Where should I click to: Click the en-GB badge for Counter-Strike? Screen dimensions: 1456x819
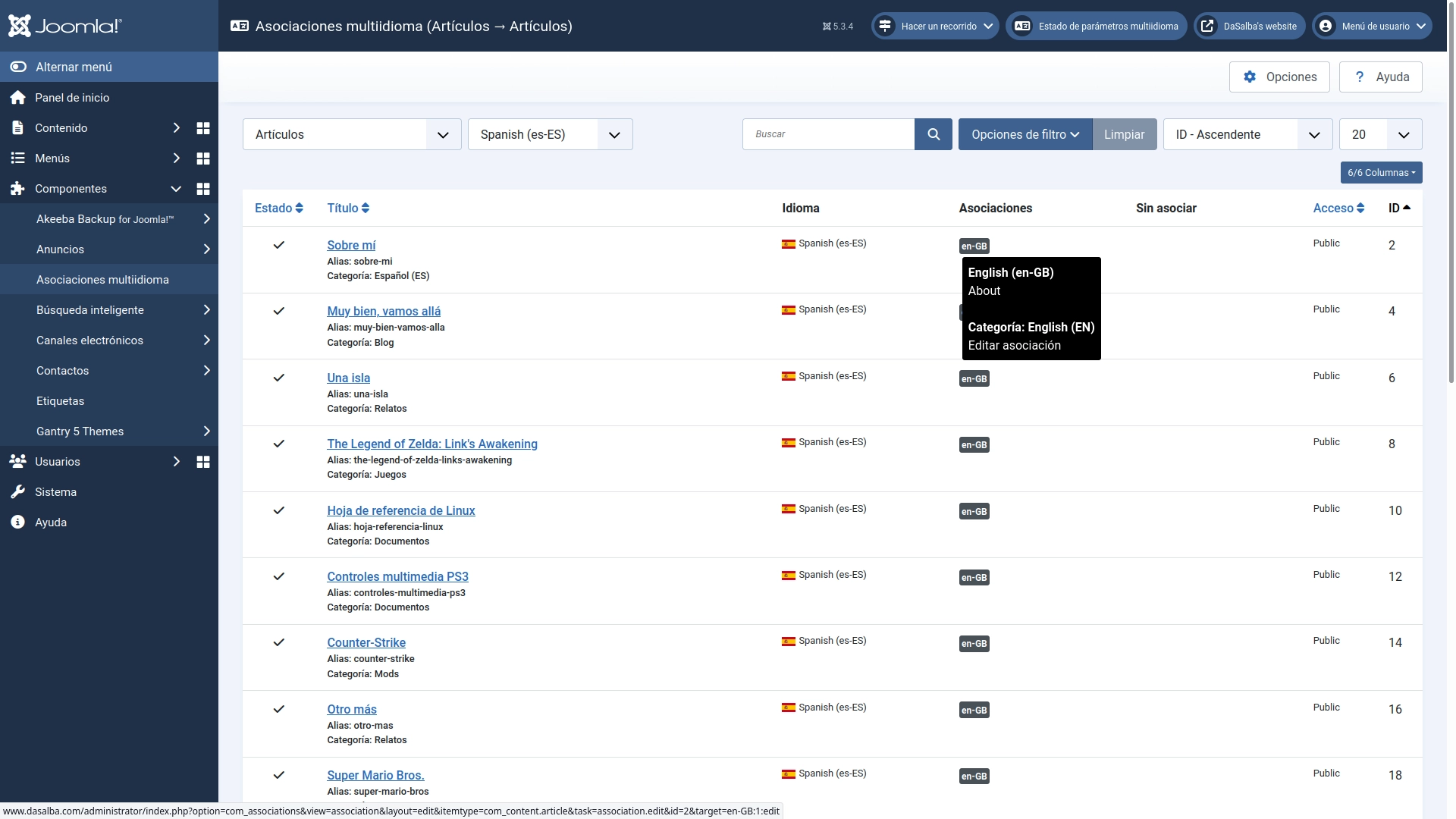pyautogui.click(x=974, y=644)
